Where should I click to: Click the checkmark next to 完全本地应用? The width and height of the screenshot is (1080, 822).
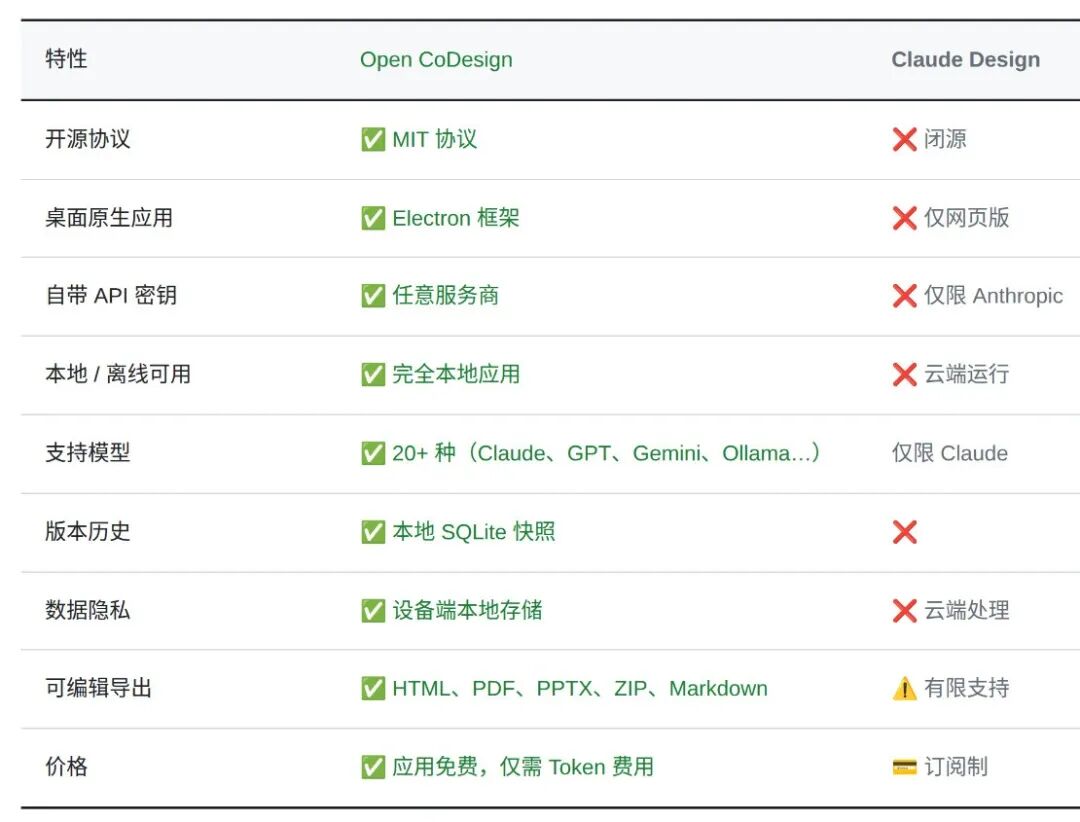pos(373,375)
